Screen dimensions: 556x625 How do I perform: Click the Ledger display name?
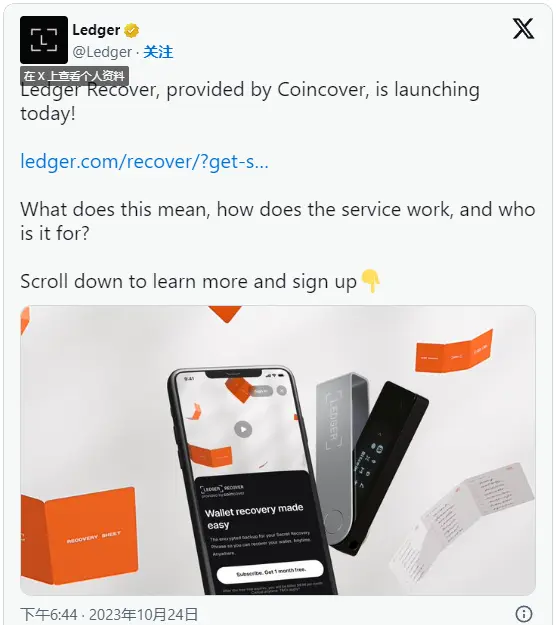96,30
